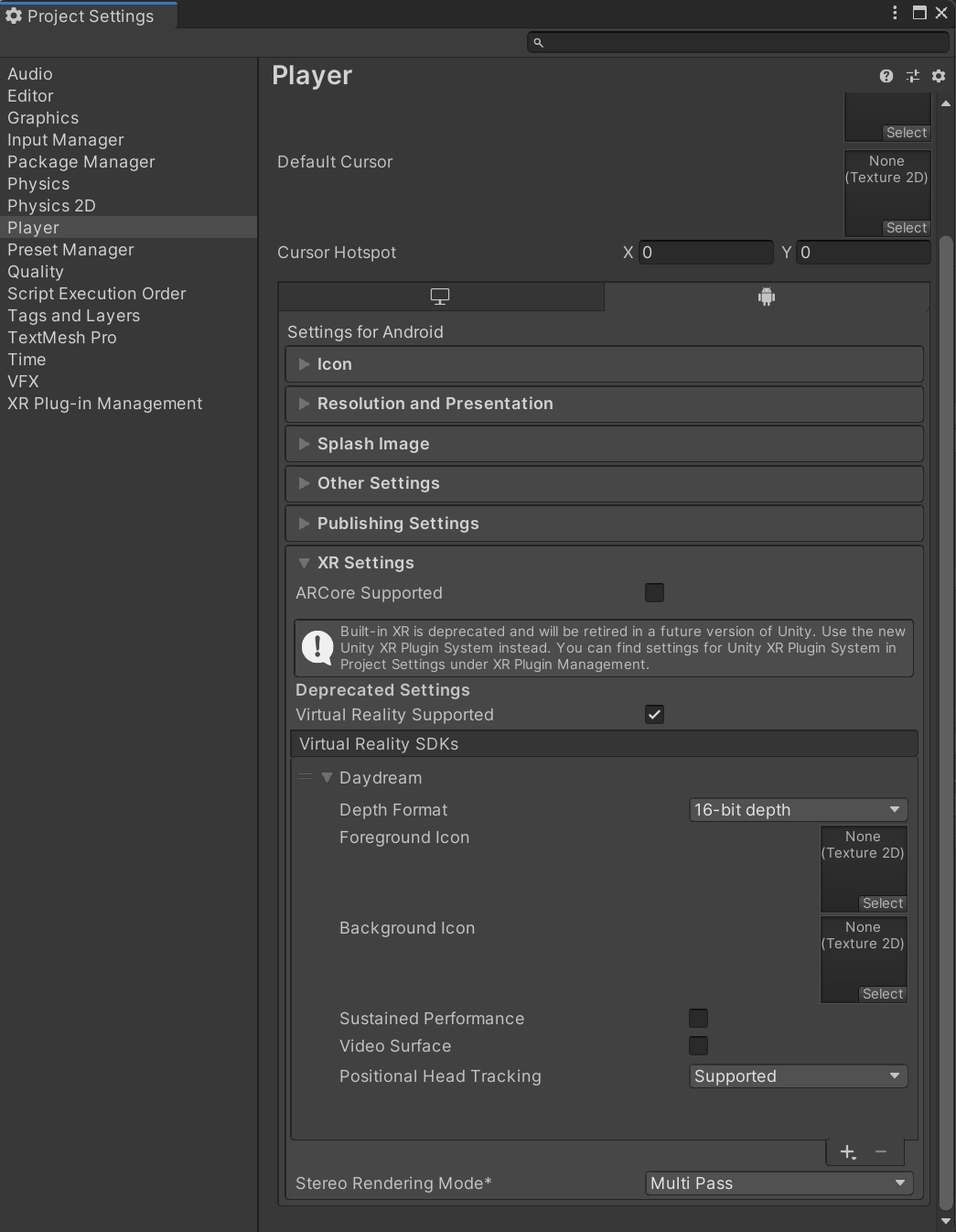Expand Resolution and Presentation section

pos(604,404)
